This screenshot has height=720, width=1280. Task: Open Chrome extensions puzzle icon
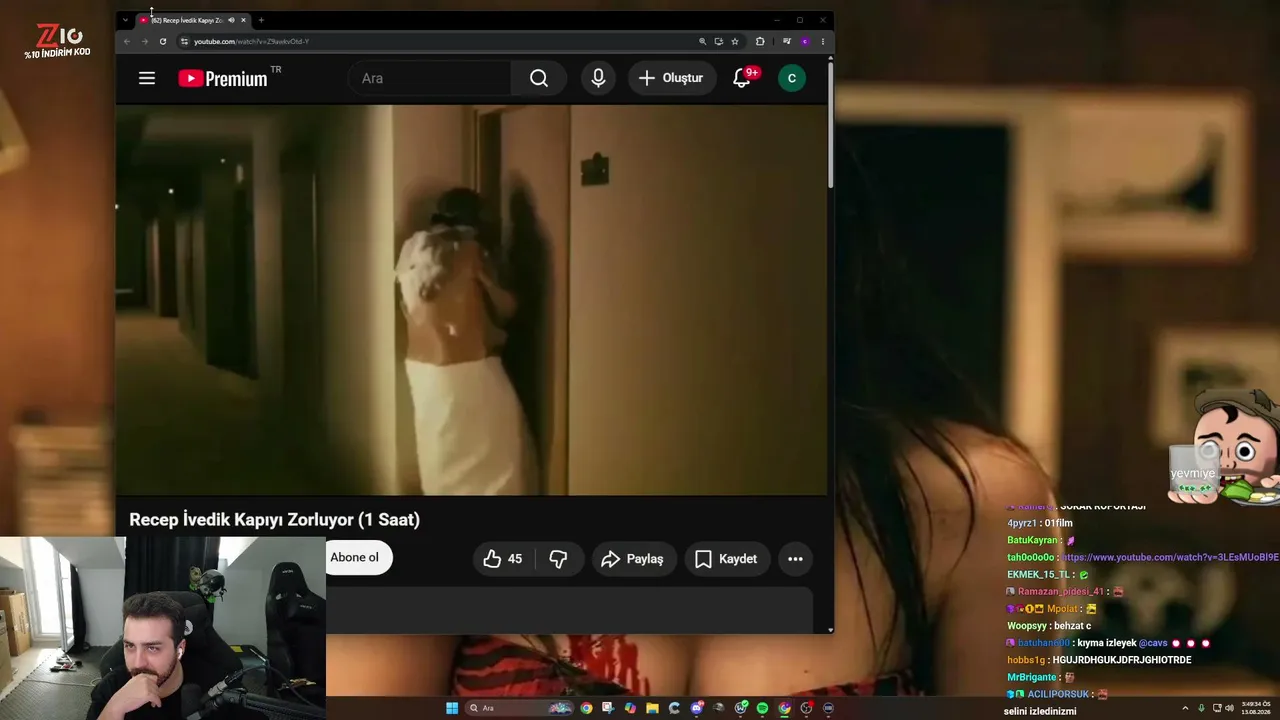(x=760, y=41)
